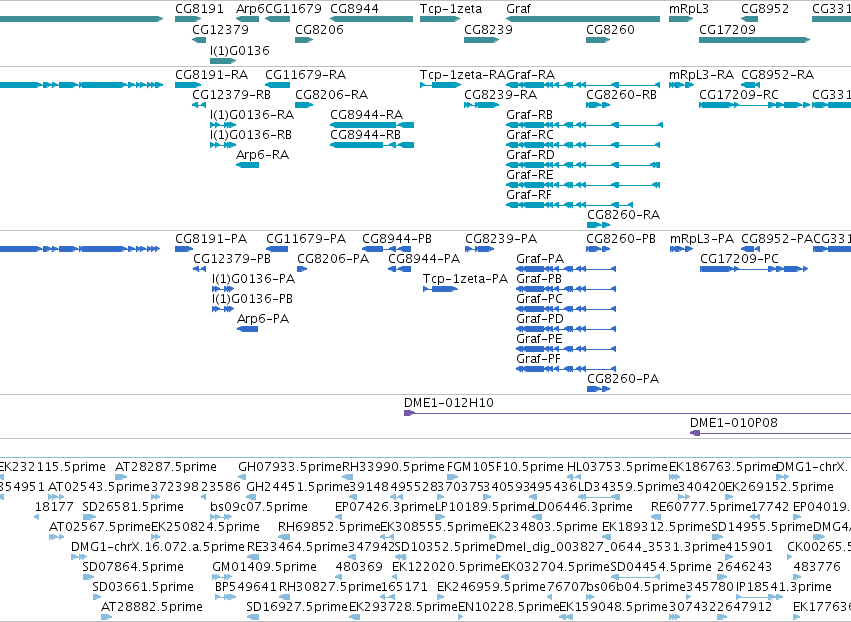Select the Tcp-1zeta gene label

click(450, 9)
